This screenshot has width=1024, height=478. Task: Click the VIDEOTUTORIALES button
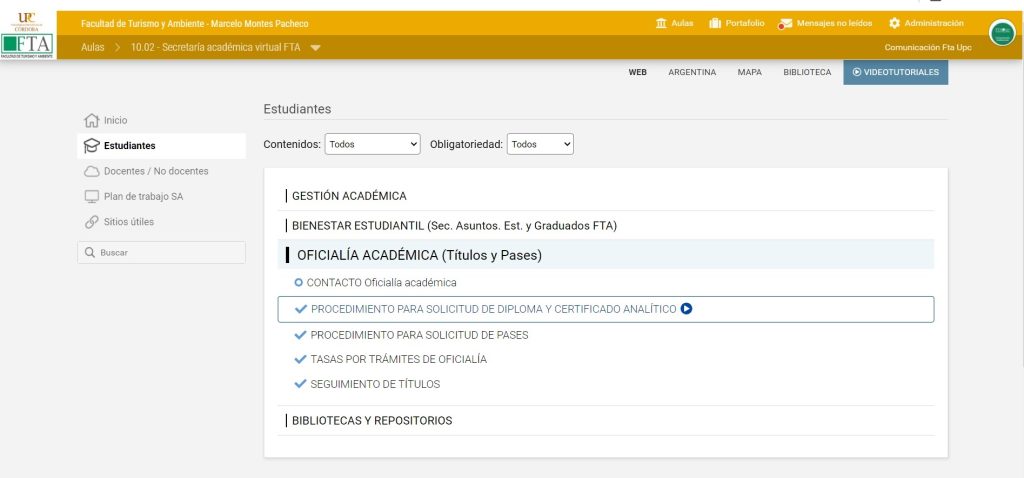(x=895, y=72)
